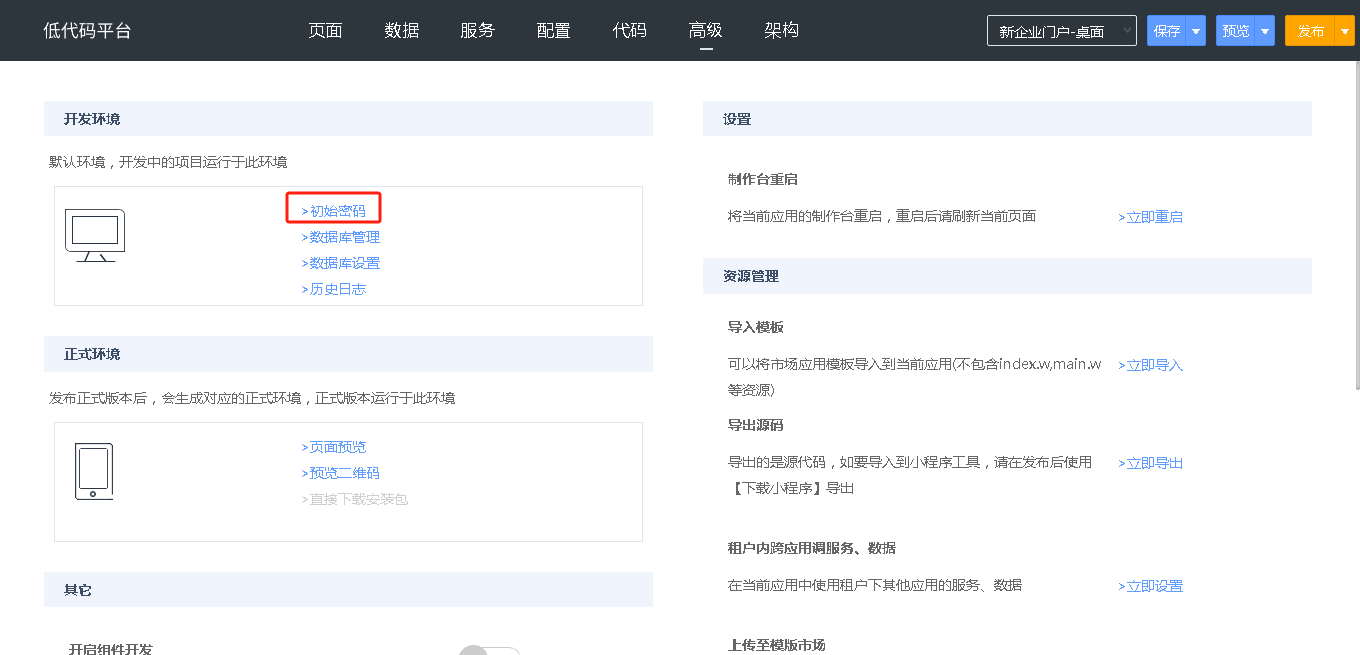
Task: Go to the 架构 tab
Action: 781,30
